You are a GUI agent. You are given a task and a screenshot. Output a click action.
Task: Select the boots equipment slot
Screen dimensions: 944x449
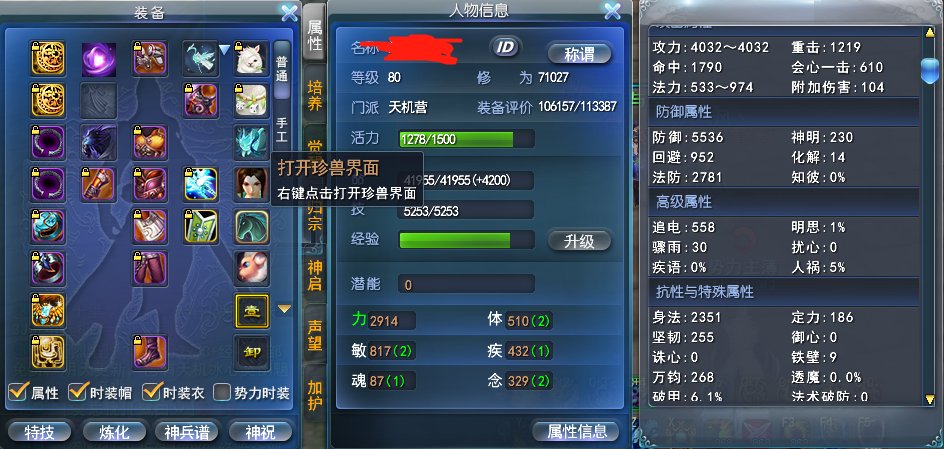(149, 351)
